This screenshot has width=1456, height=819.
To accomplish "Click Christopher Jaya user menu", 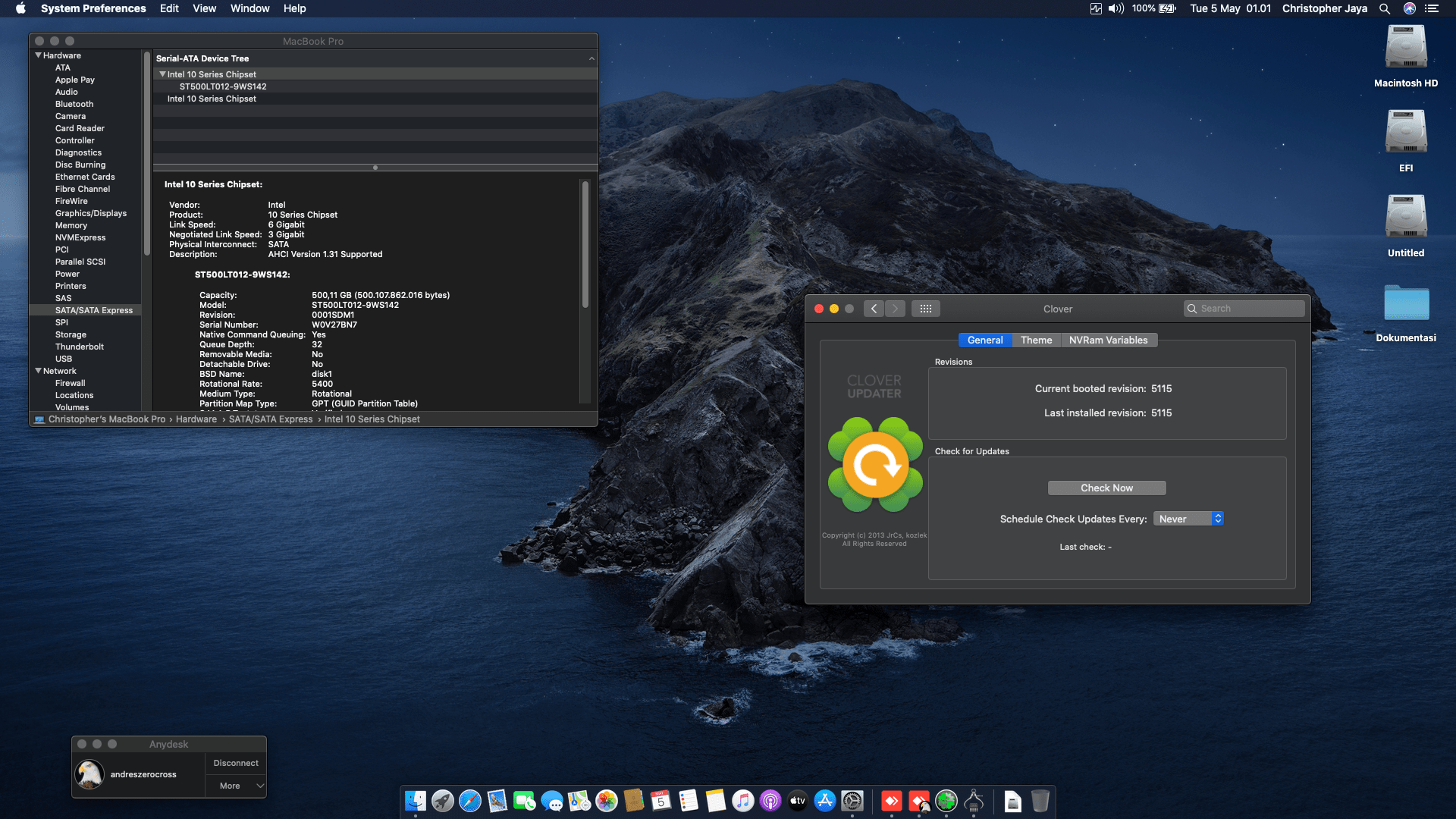I will [x=1324, y=8].
